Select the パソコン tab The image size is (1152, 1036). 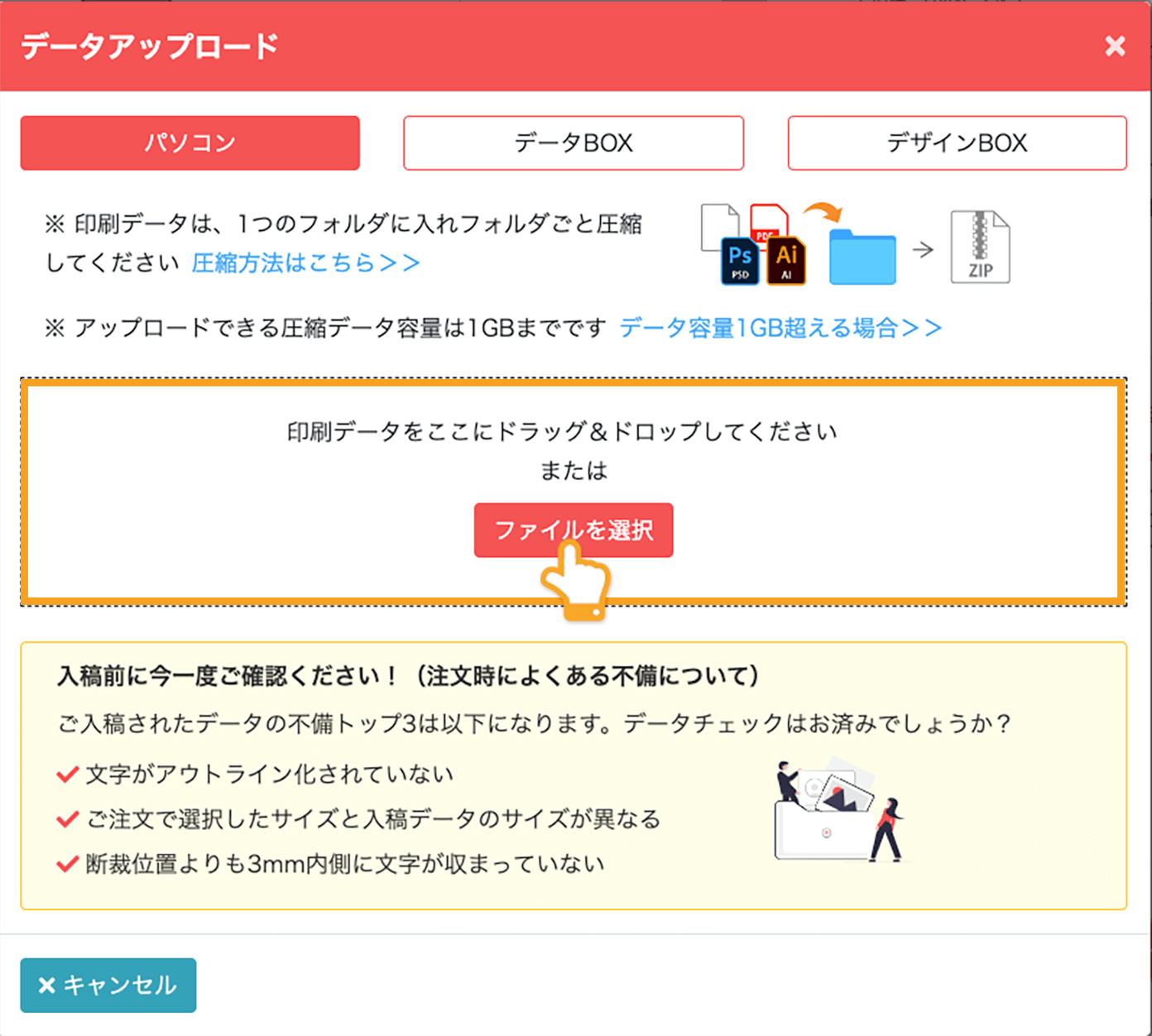(190, 142)
